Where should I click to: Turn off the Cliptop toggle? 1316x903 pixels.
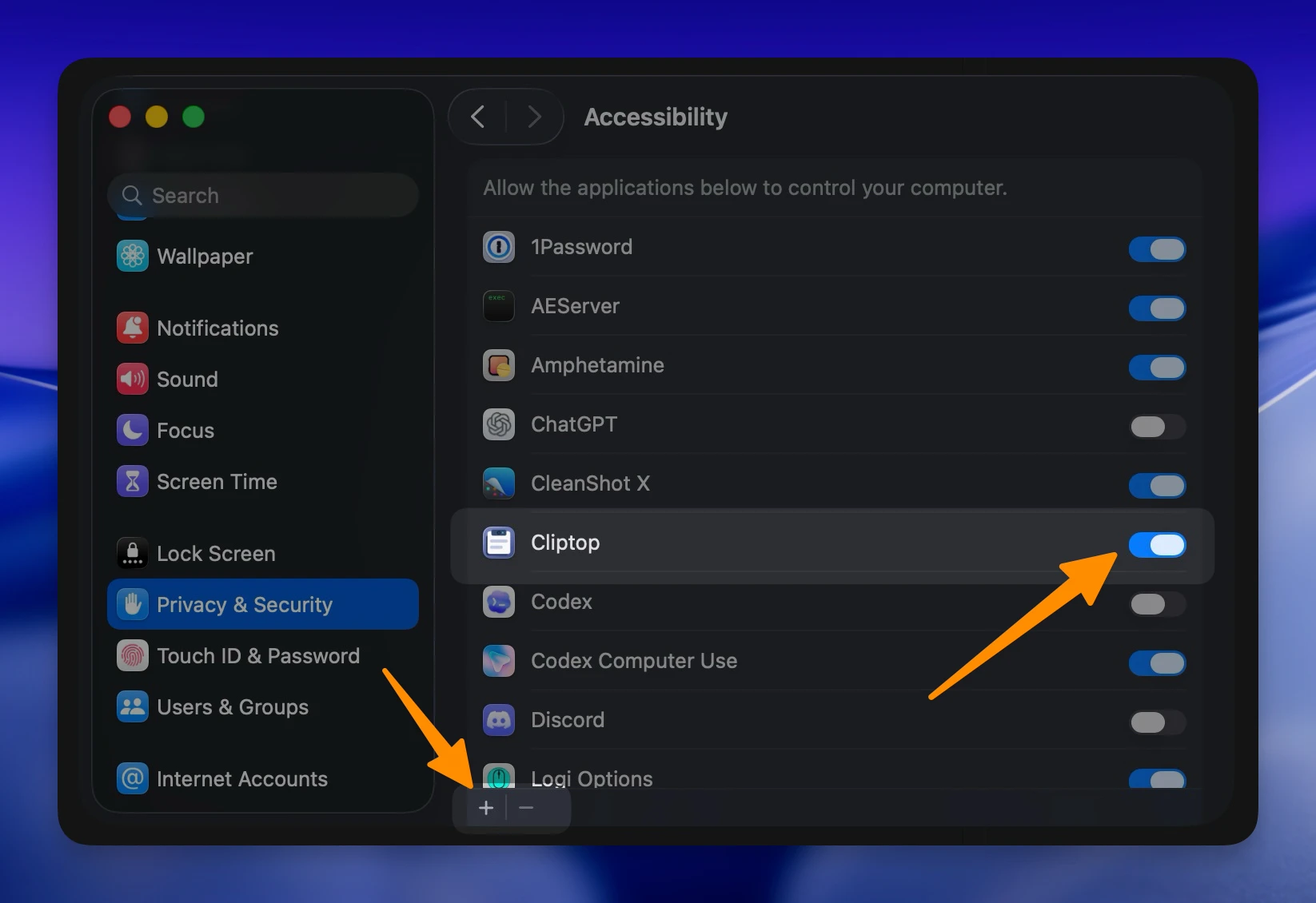pos(1157,545)
